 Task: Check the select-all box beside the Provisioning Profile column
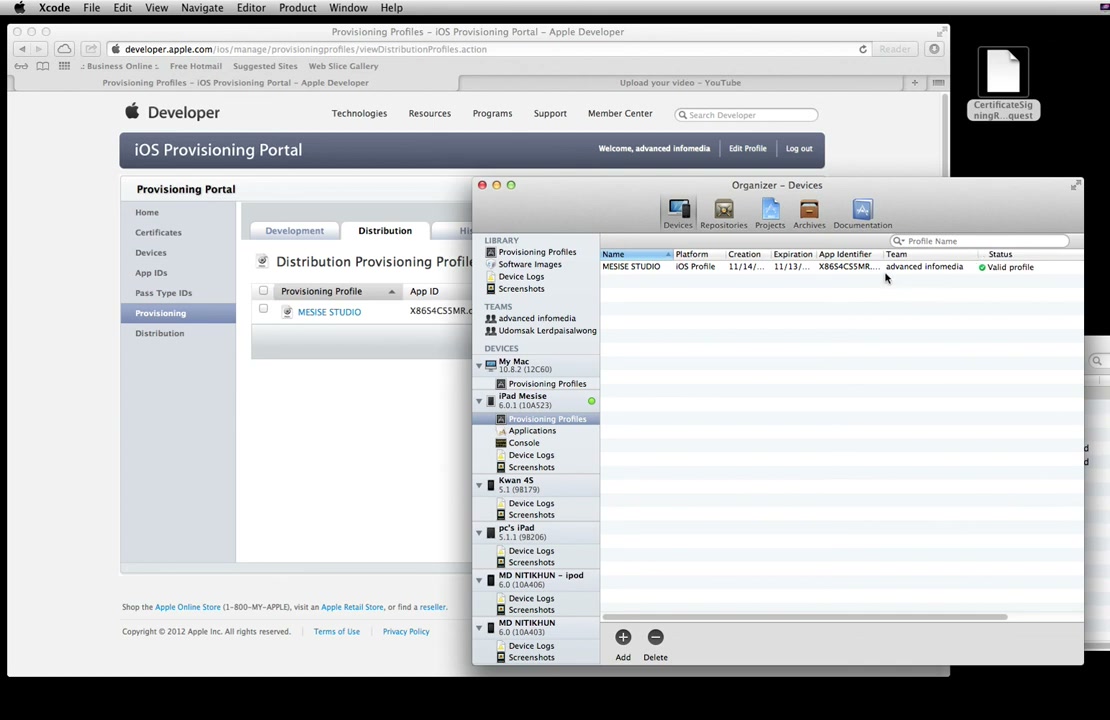coord(263,291)
